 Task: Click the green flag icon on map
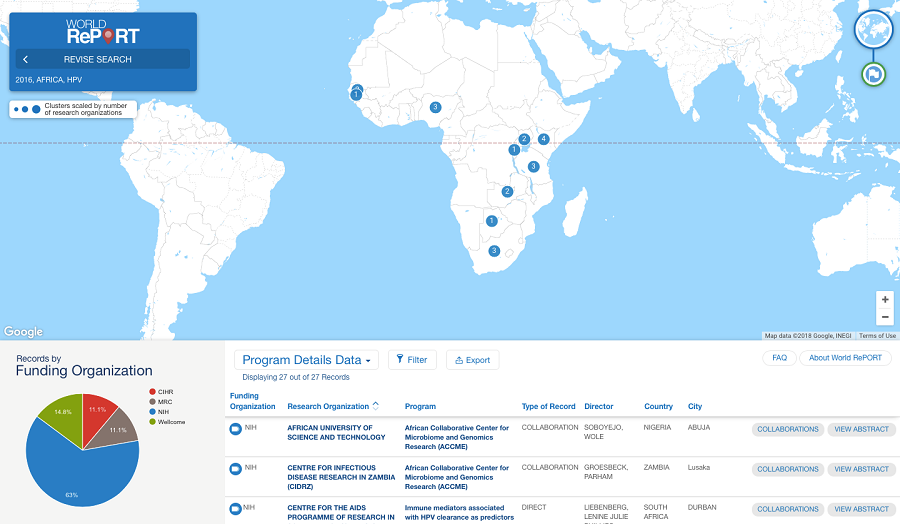pos(873,74)
